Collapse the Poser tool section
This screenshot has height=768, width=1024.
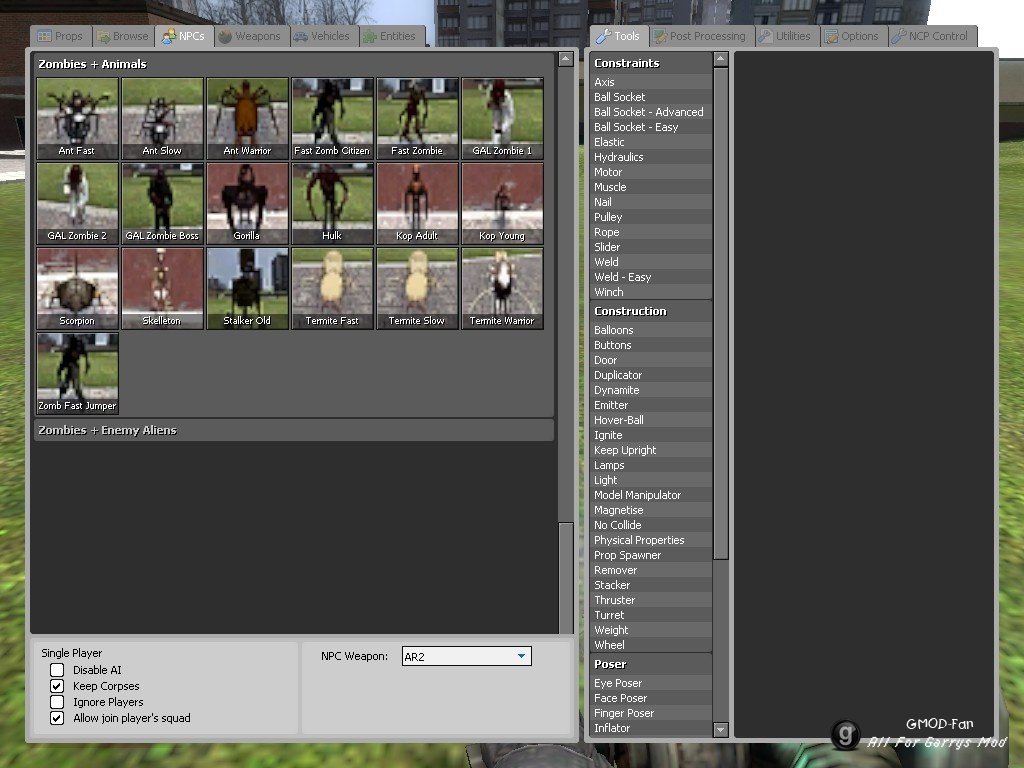(x=650, y=664)
